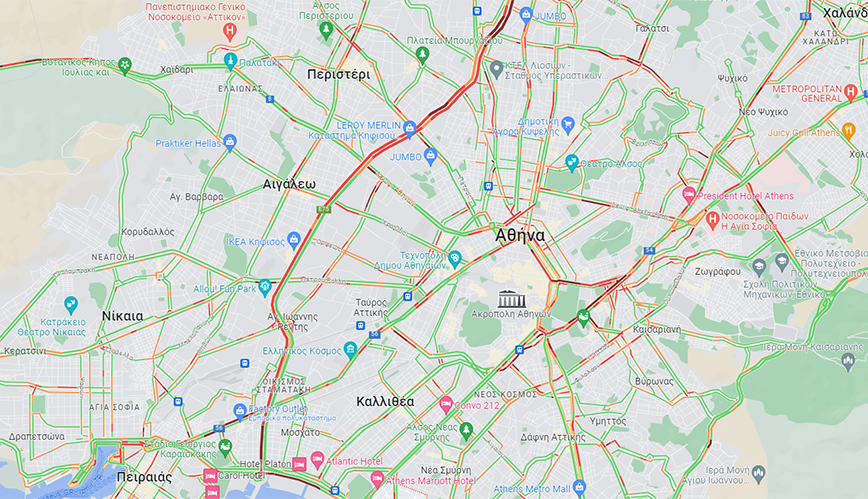868x499 pixels.
Task: Click the Κατράκειο Θέατρο Νίκαιας marker
Action: coord(71,304)
